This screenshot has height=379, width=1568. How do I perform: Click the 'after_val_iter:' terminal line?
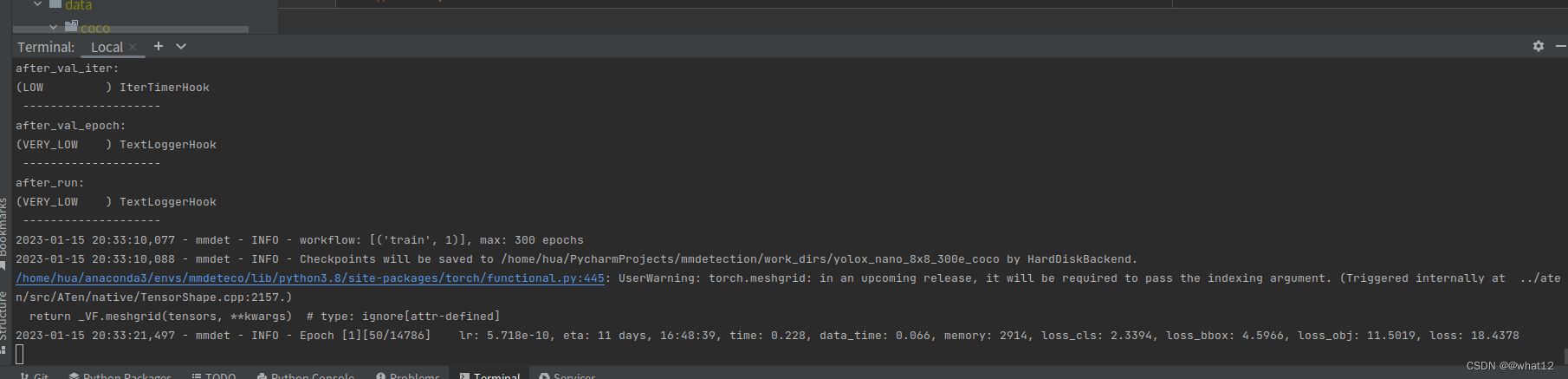tap(68, 69)
